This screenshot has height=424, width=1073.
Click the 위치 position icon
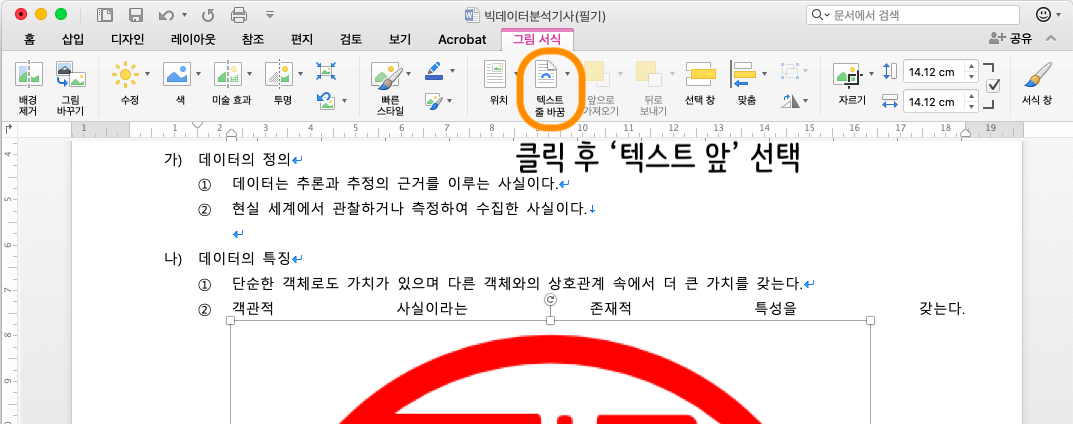tap(495, 74)
